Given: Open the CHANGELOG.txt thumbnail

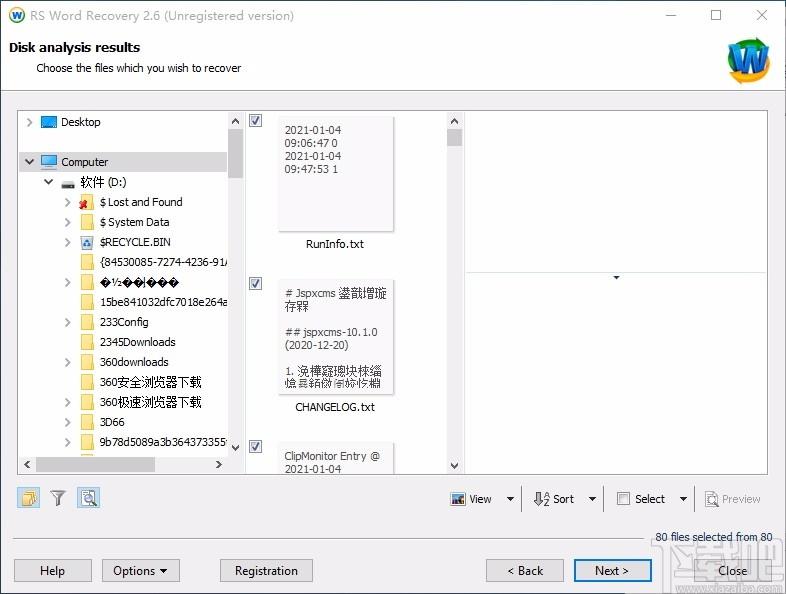Looking at the screenshot, I should 336,337.
